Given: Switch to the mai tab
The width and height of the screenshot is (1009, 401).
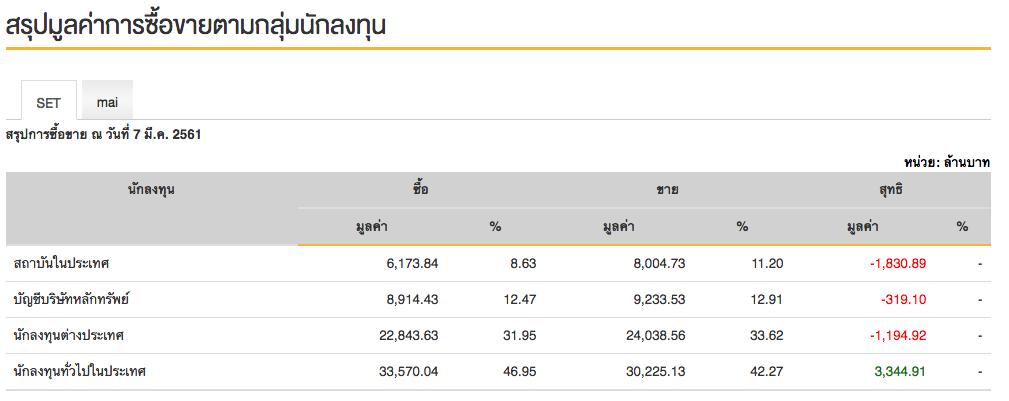Looking at the screenshot, I should pos(107,102).
